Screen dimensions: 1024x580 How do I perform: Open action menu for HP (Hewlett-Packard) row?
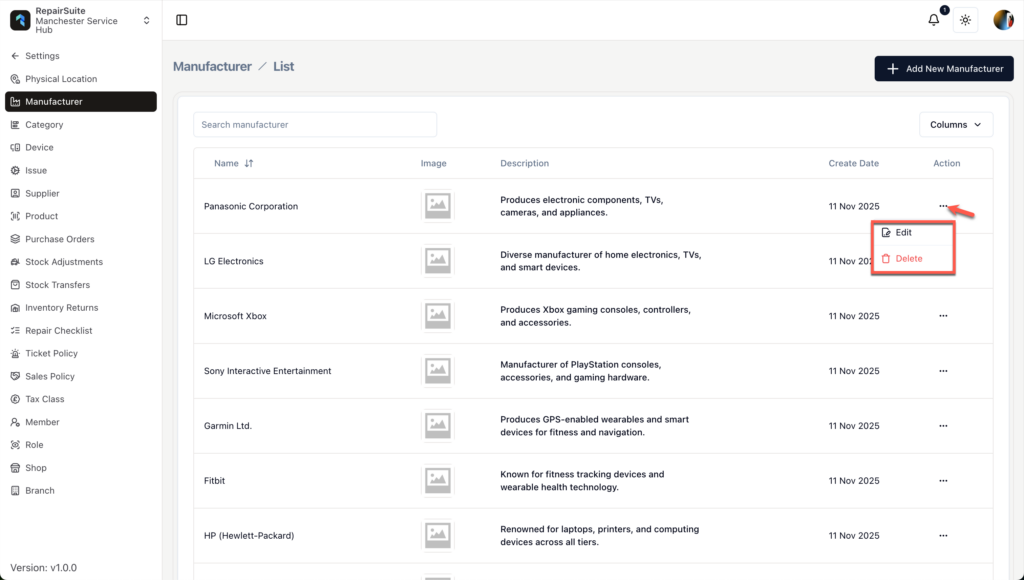(943, 536)
